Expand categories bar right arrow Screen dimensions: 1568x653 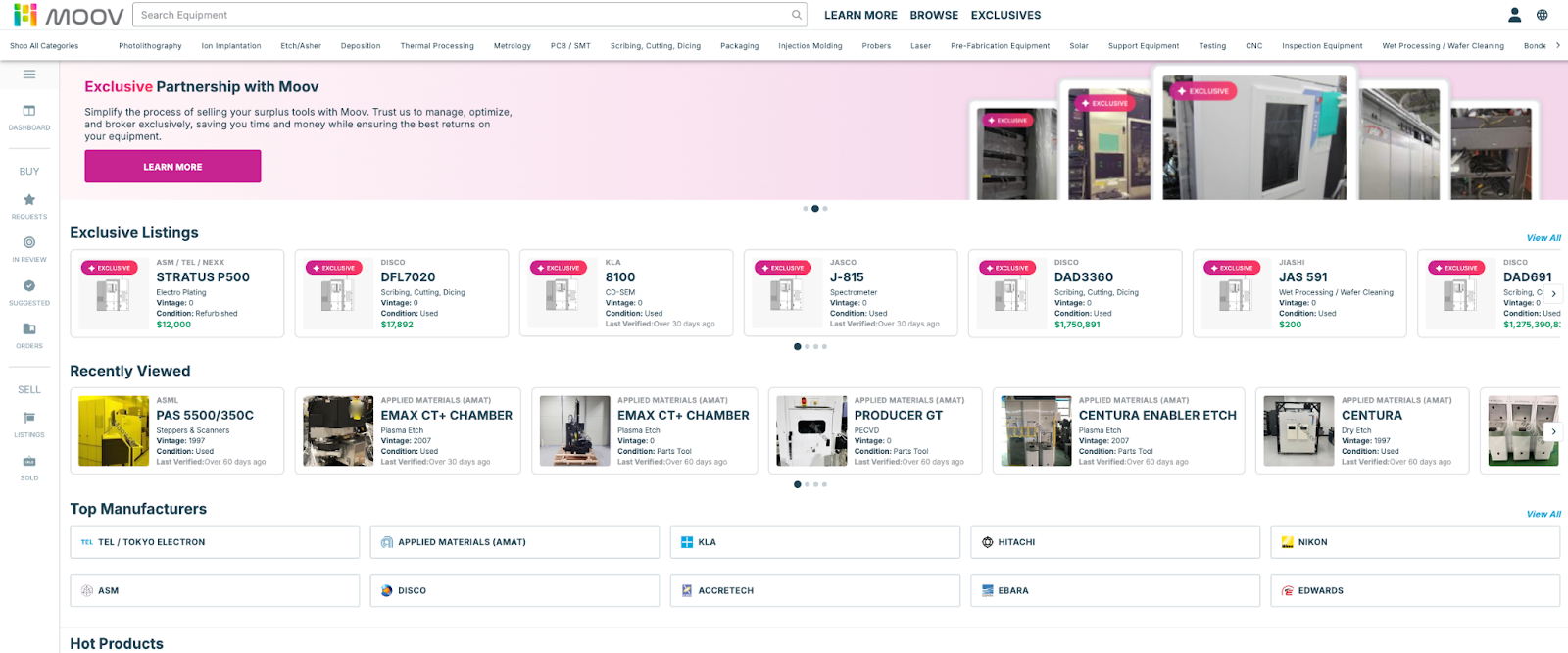(x=1557, y=45)
